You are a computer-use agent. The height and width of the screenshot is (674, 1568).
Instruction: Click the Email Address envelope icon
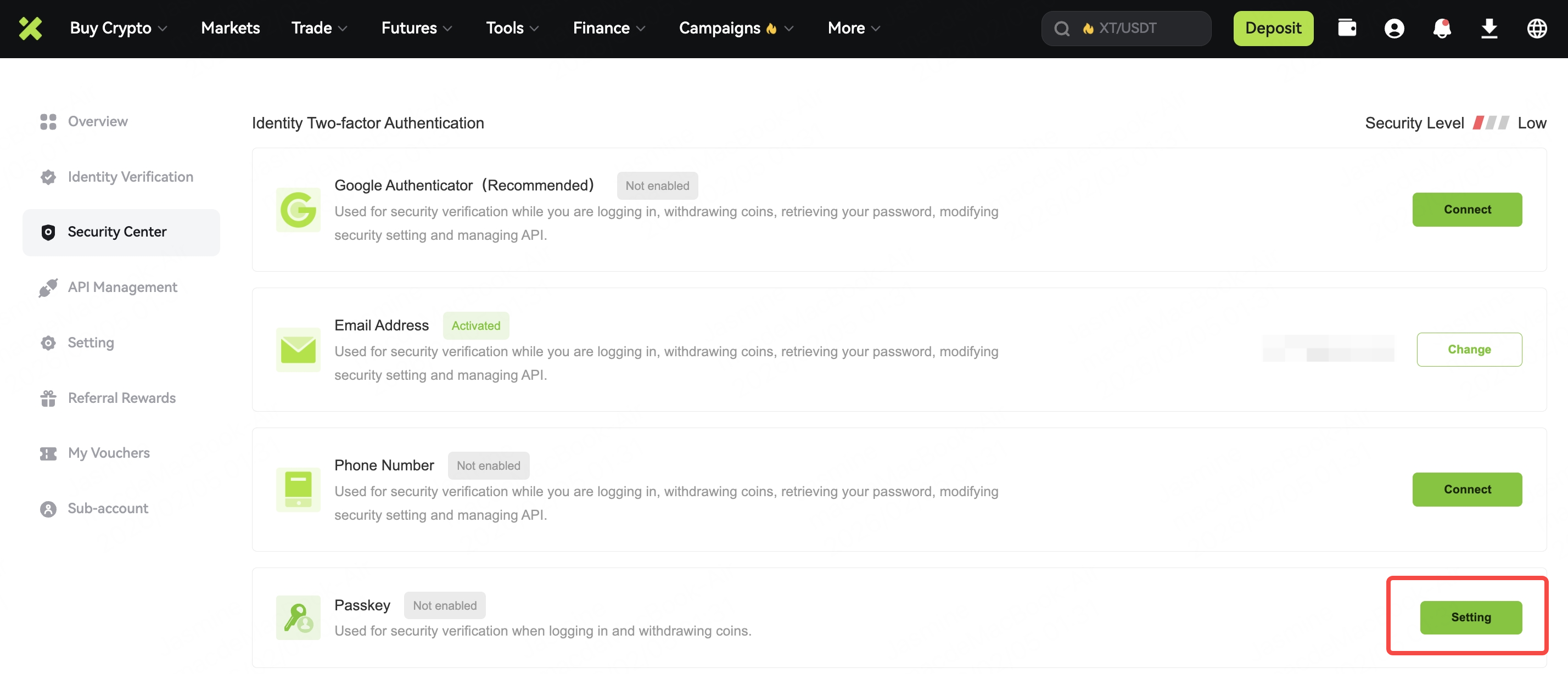point(298,350)
